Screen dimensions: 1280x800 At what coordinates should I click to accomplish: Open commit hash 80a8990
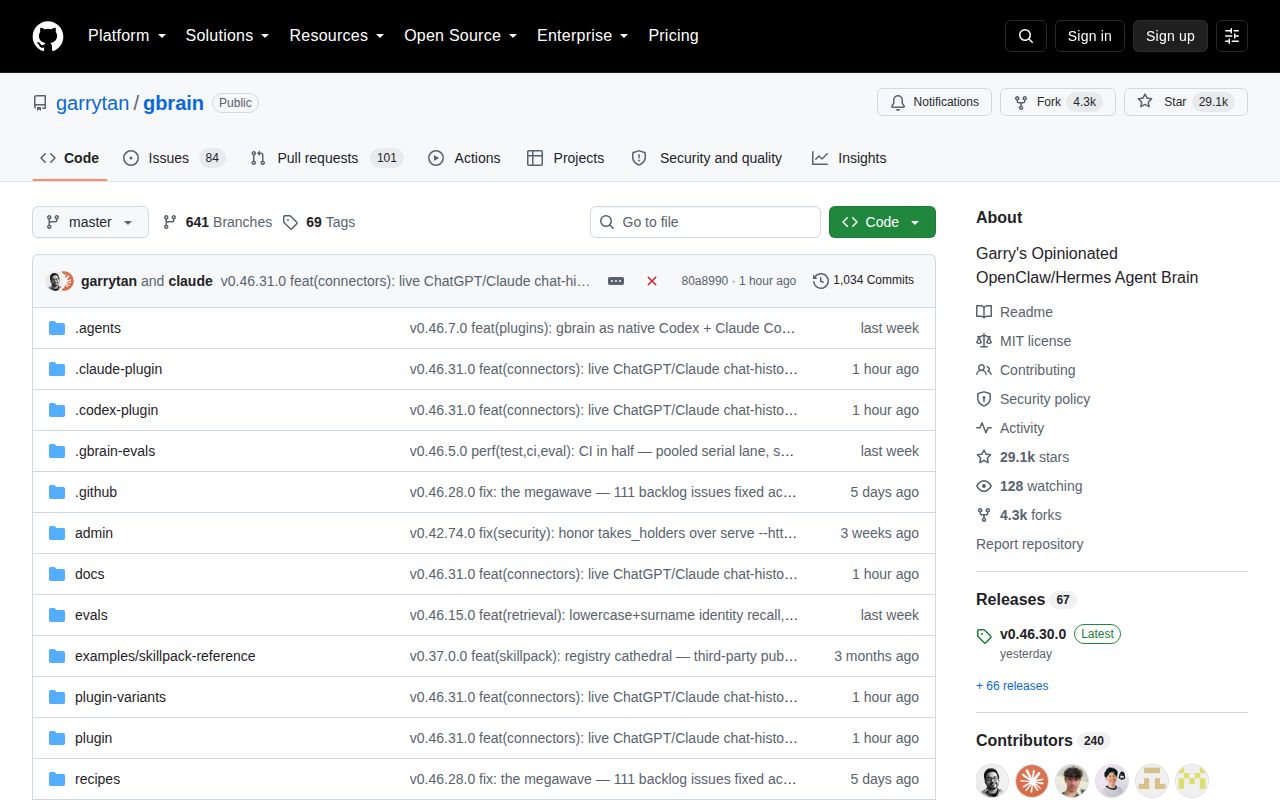(x=704, y=281)
